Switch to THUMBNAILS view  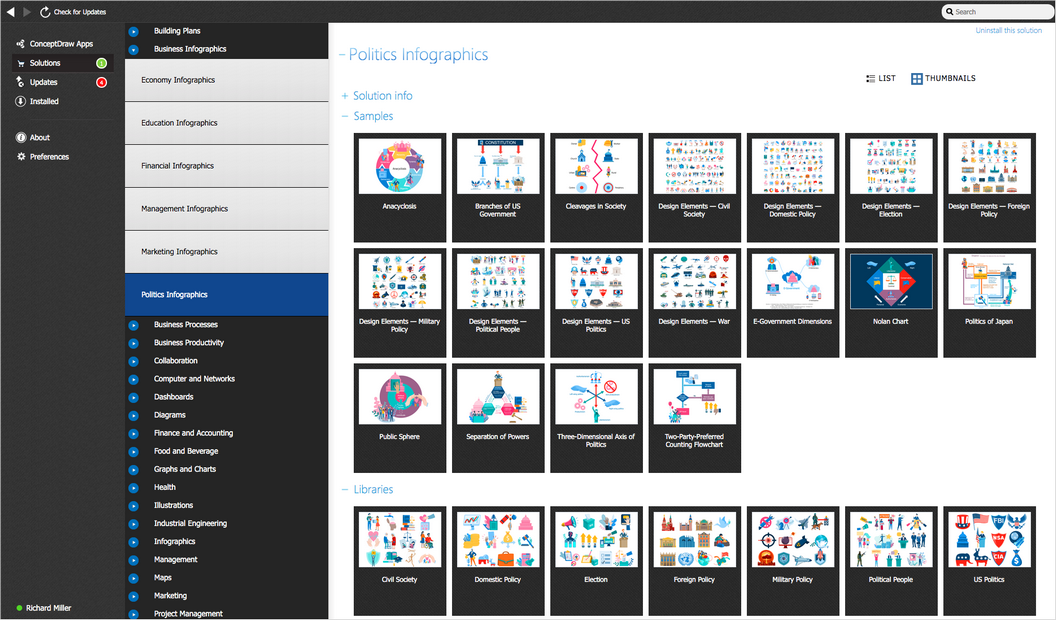click(943, 78)
